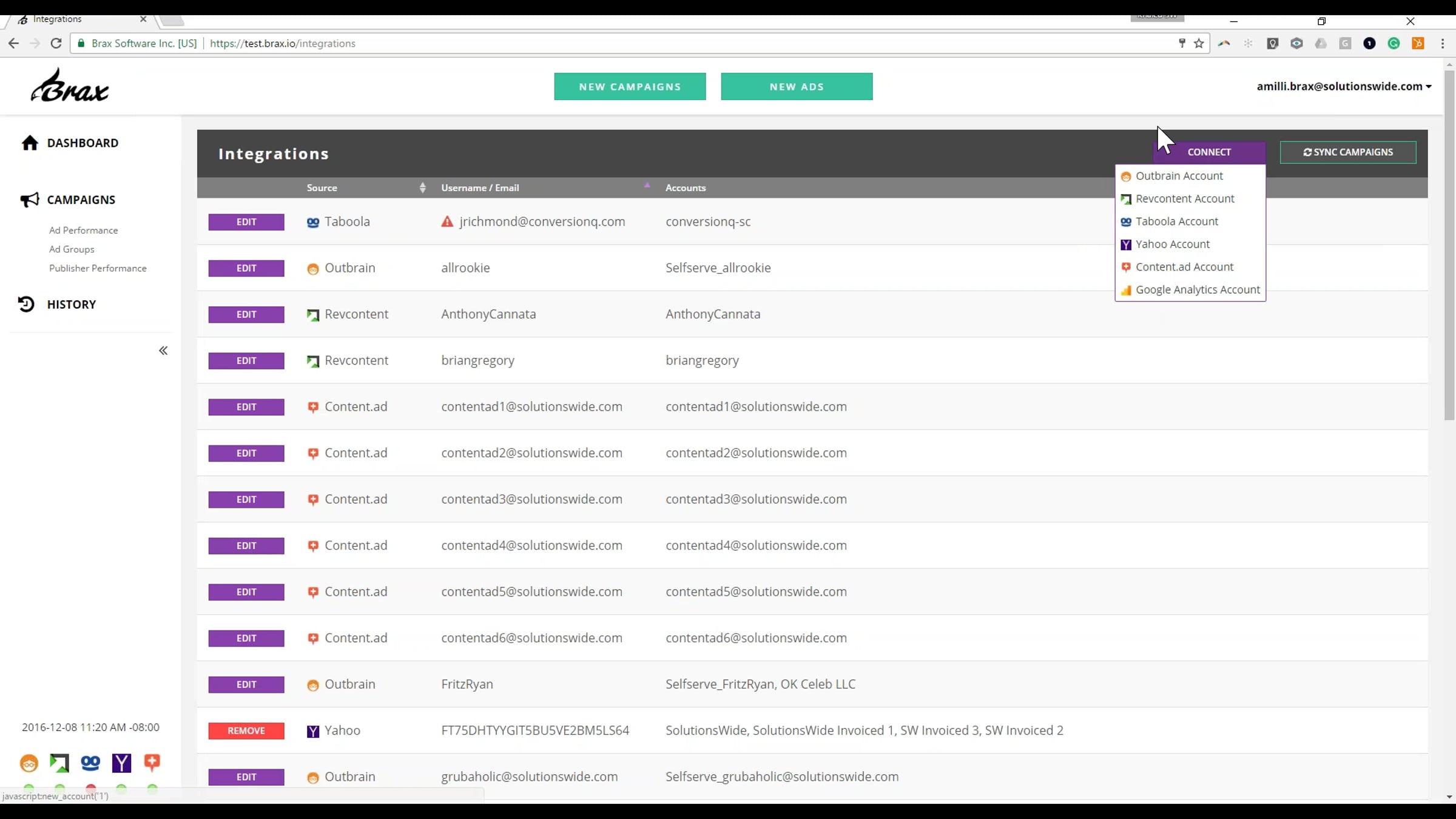Click the Taboola icon in sidebar footer
The image size is (1456, 819).
(90, 763)
